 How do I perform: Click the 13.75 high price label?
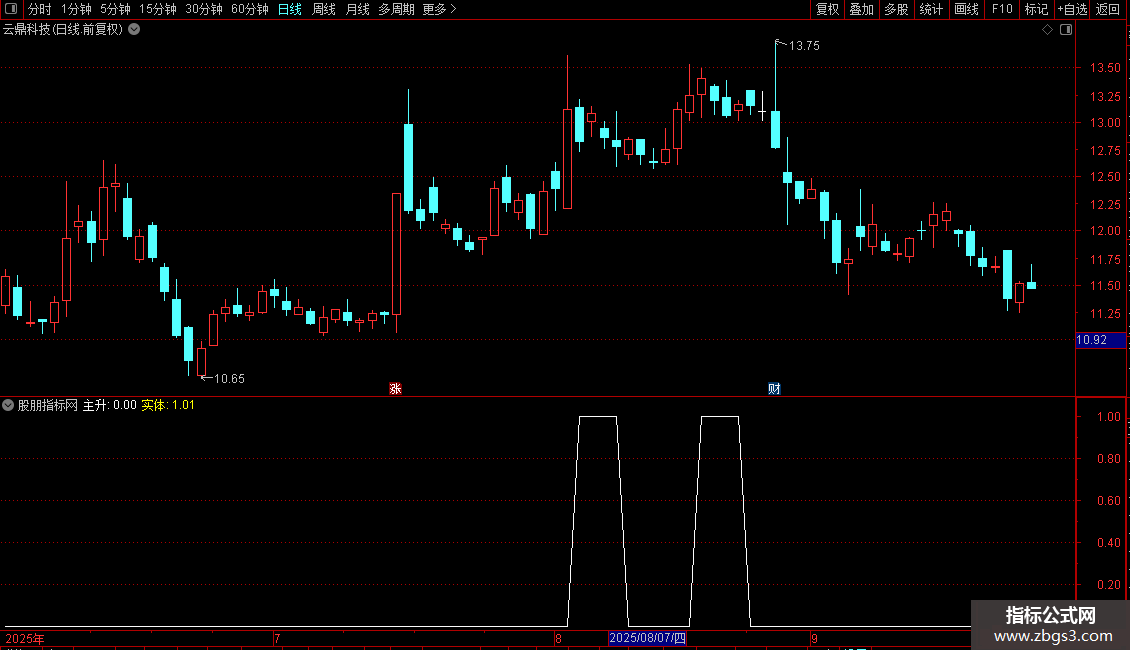[x=804, y=45]
